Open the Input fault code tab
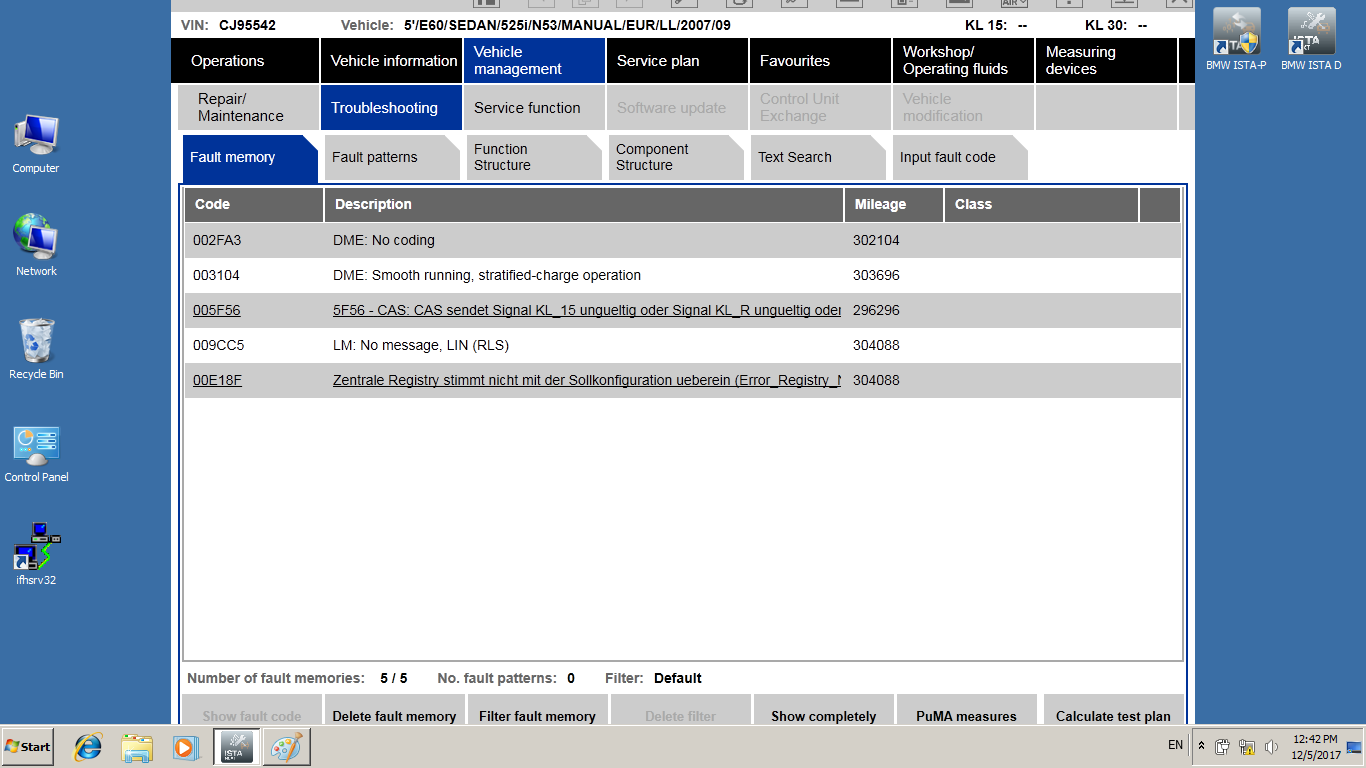The width and height of the screenshot is (1366, 768). coord(947,157)
